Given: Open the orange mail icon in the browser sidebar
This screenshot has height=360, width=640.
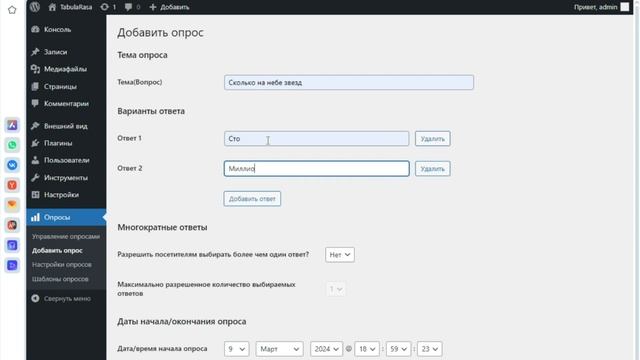Looking at the screenshot, I should coord(12,205).
